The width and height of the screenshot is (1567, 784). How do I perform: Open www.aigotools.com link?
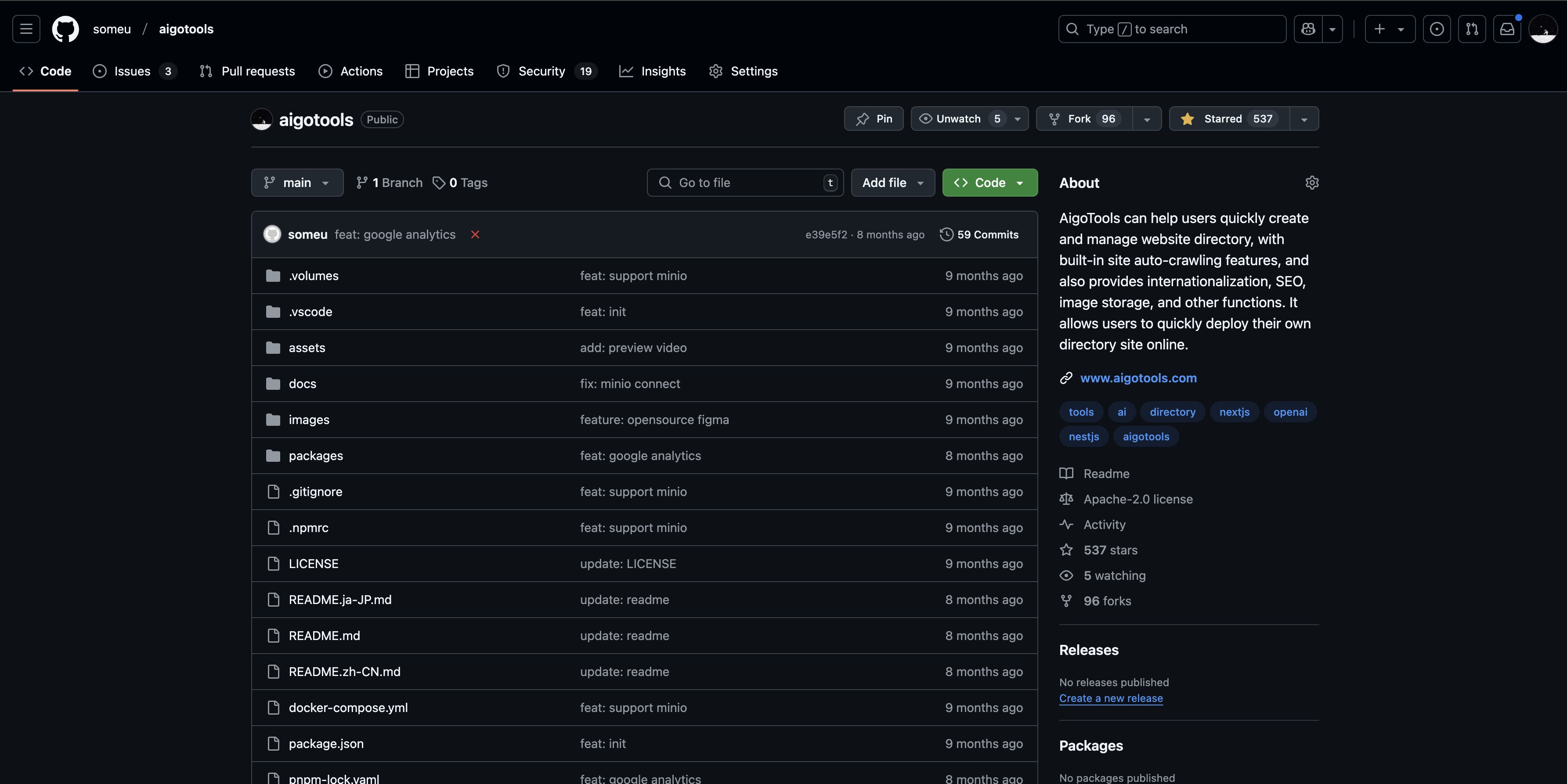click(x=1138, y=378)
